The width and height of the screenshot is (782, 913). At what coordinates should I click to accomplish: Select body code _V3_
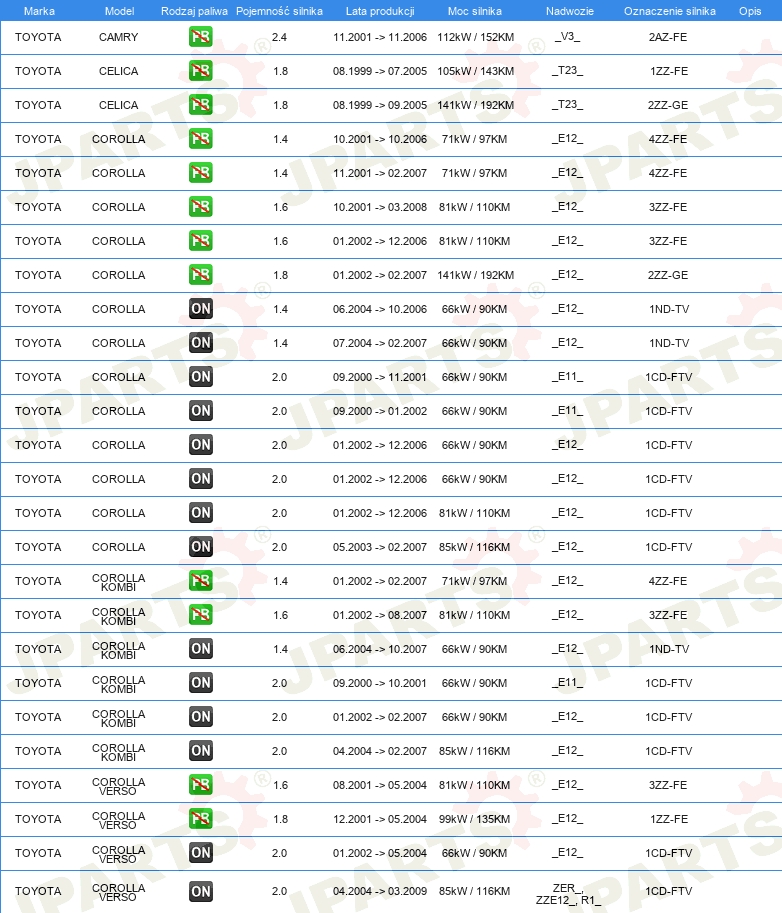pos(567,37)
